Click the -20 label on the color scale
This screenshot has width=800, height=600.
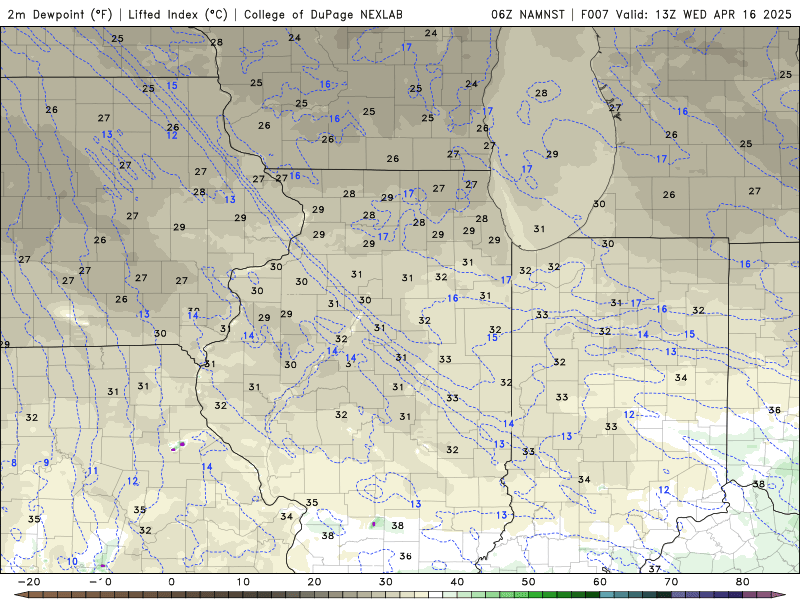(29, 582)
